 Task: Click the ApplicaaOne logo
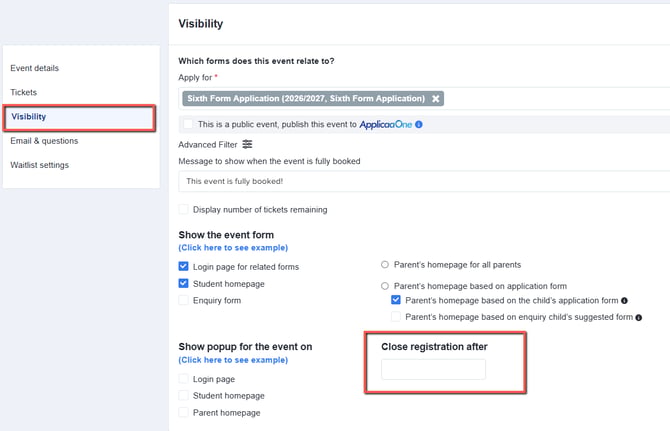click(x=385, y=124)
